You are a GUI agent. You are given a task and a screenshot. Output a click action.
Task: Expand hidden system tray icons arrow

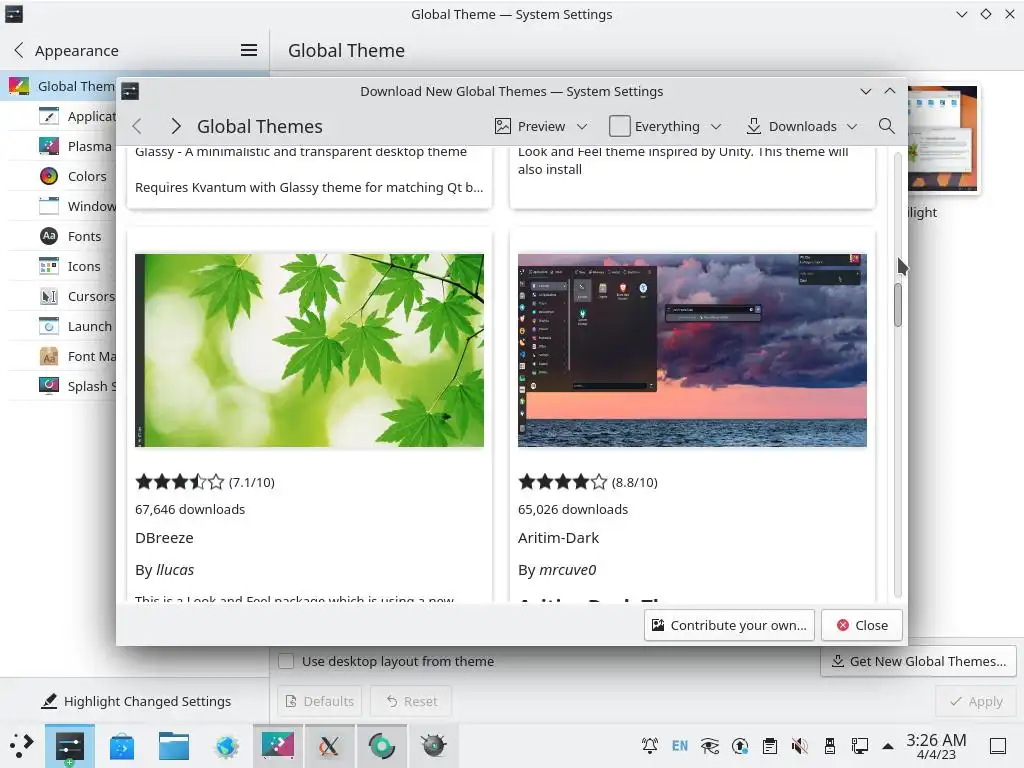tap(888, 746)
